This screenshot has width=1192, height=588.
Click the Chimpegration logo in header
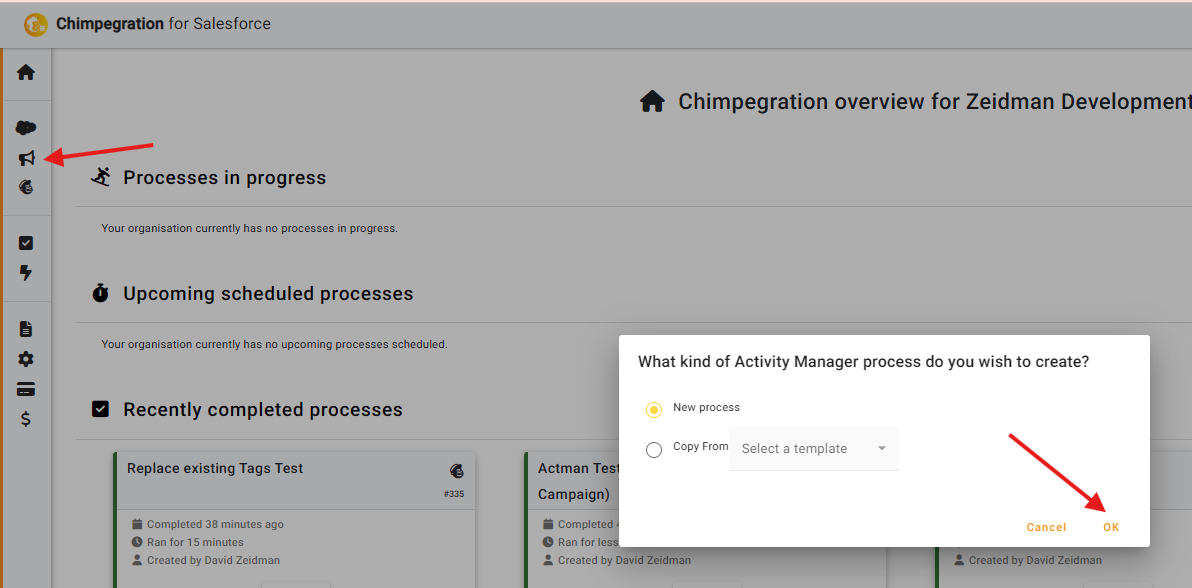click(x=36, y=24)
